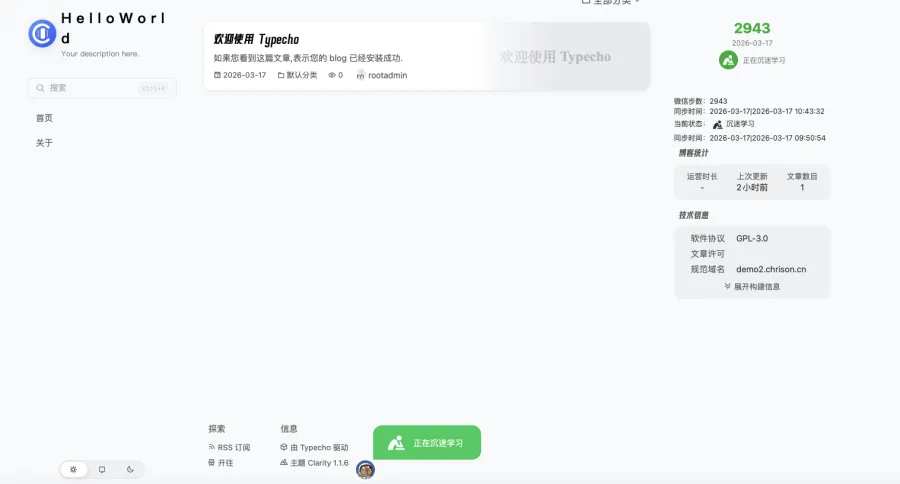The width and height of the screenshot is (900, 484).
Task: Click the 信息 footer heading
Action: (289, 429)
